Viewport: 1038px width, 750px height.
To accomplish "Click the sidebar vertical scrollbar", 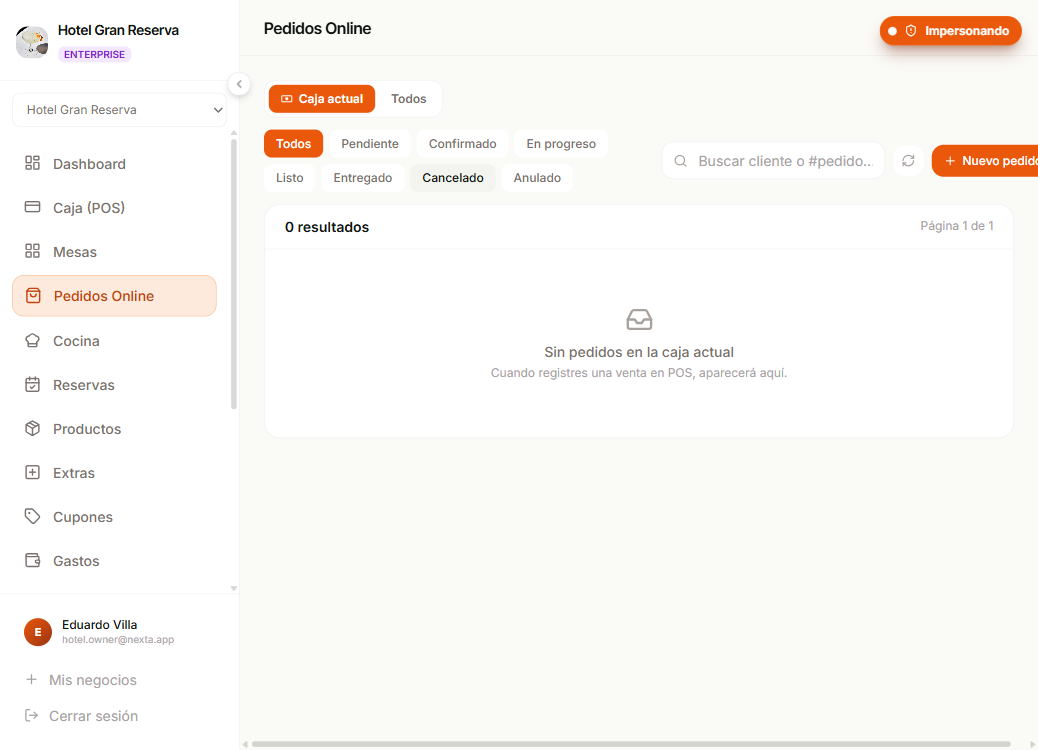I will click(234, 274).
